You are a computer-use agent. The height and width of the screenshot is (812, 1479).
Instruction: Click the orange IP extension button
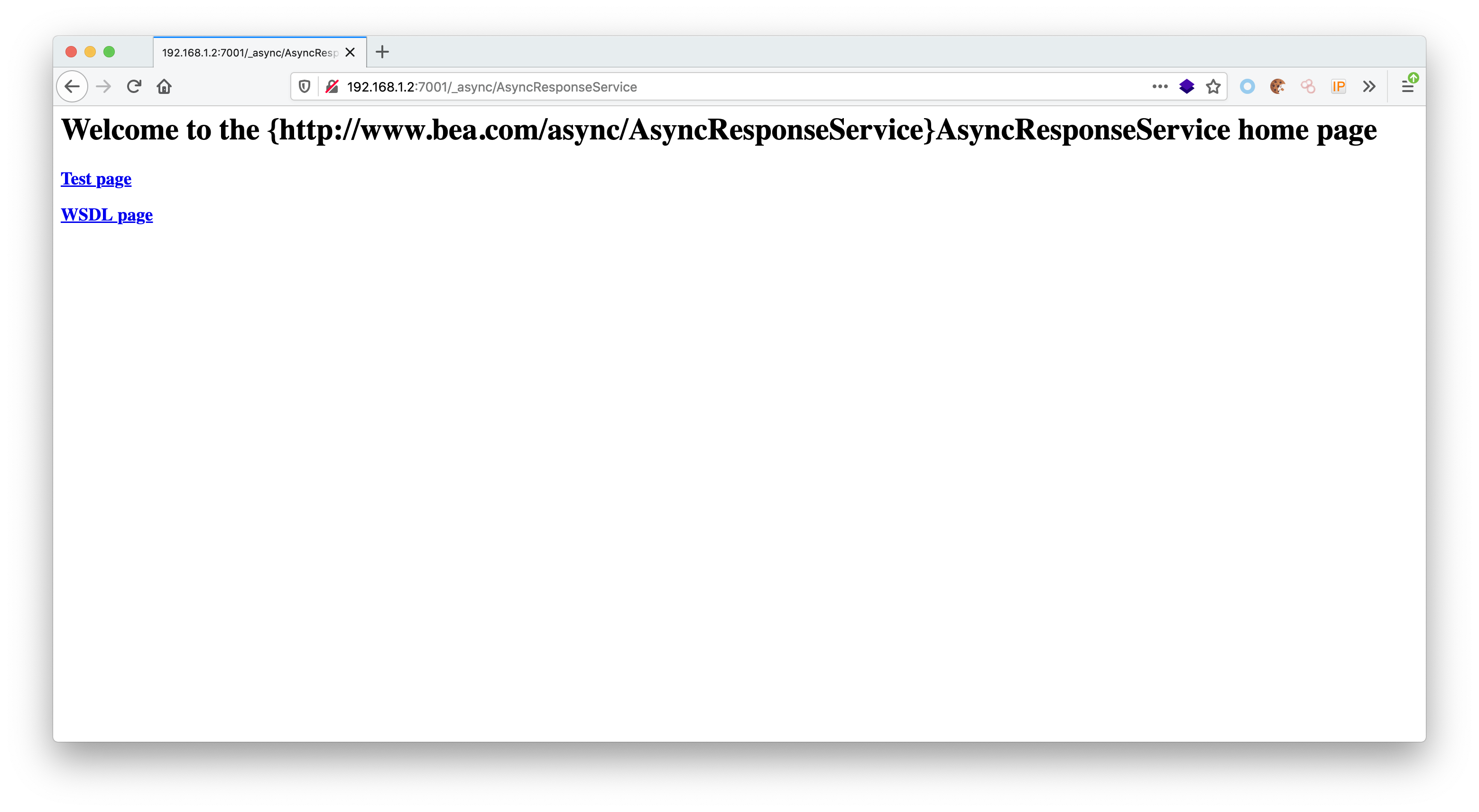tap(1338, 87)
